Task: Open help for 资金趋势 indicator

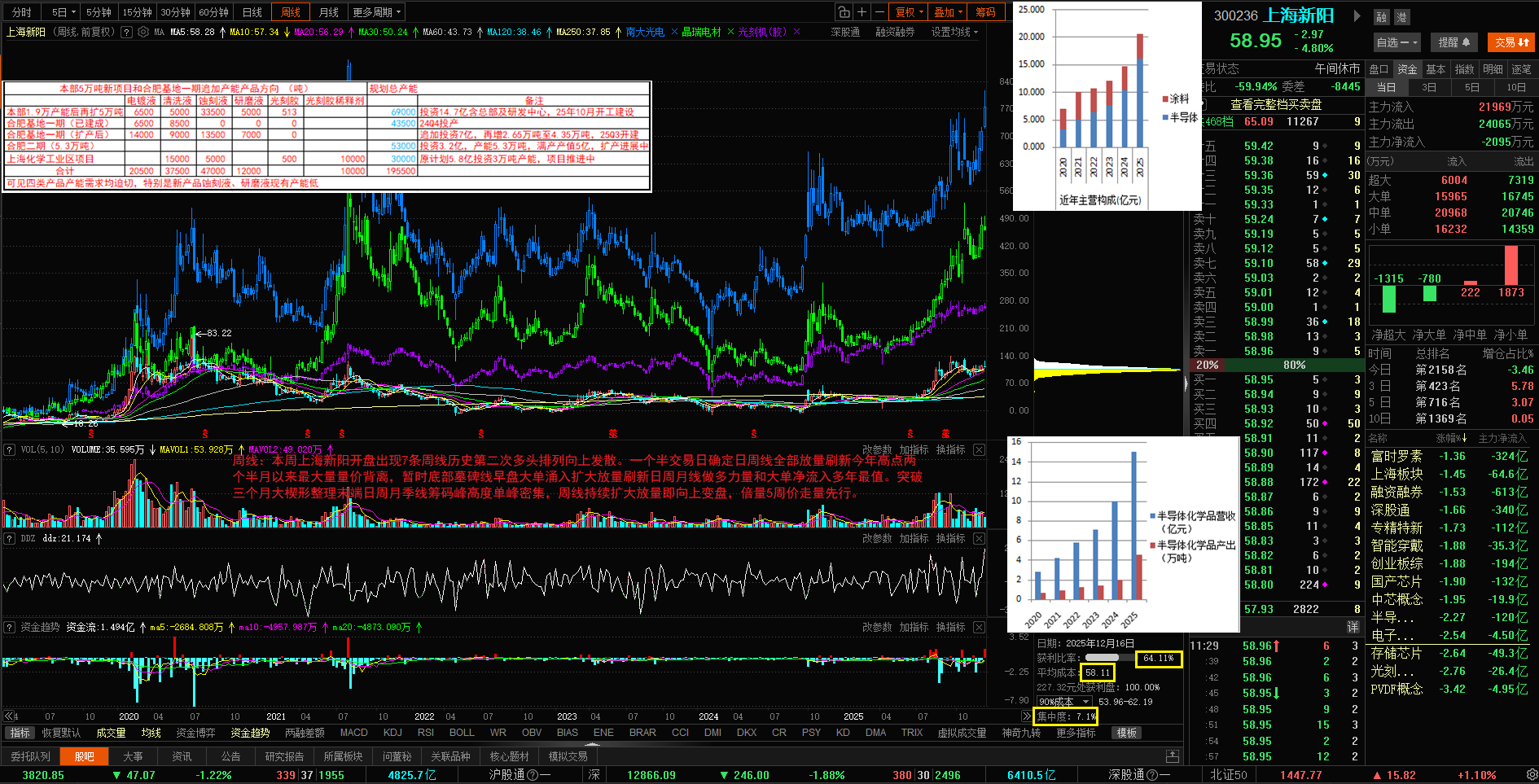Action: pyautogui.click(x=10, y=627)
